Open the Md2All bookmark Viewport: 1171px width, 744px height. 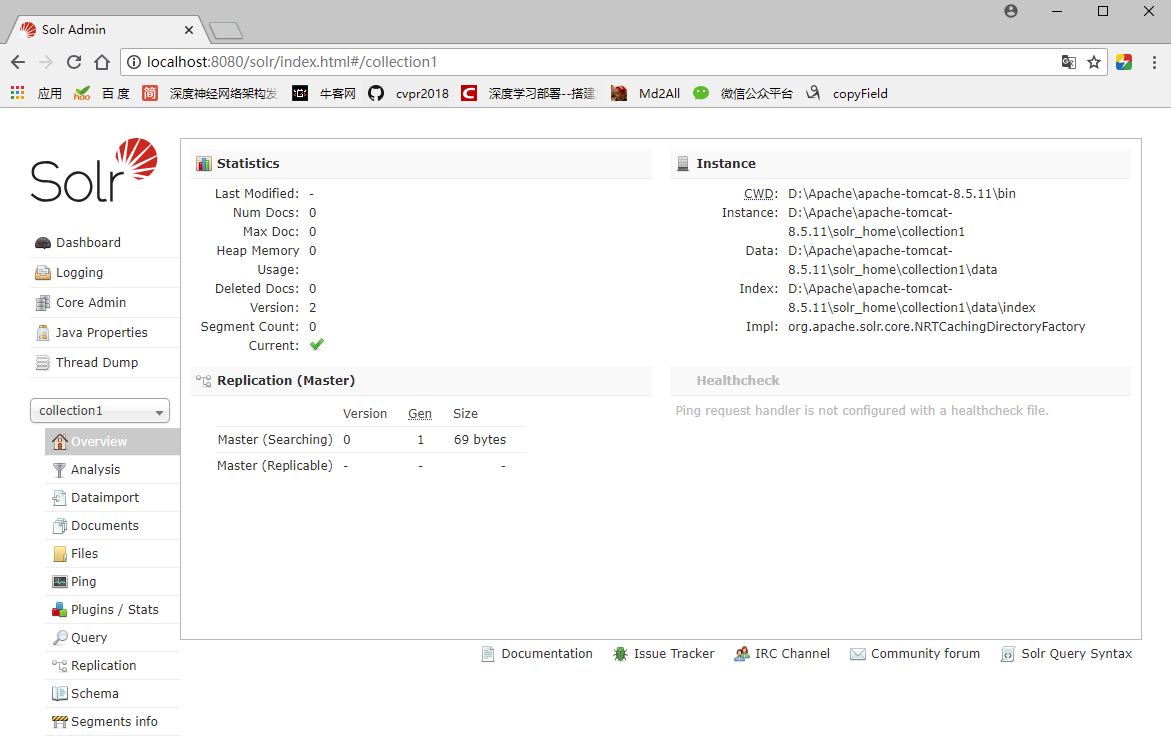point(645,93)
